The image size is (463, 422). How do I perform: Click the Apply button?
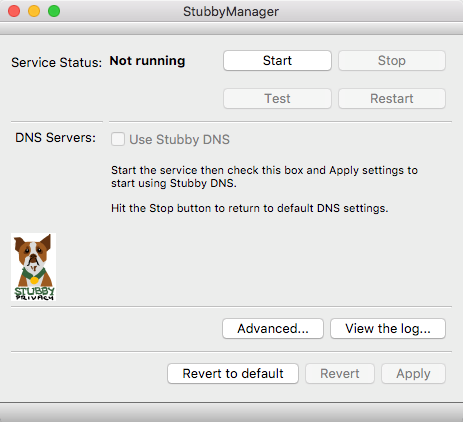click(413, 374)
